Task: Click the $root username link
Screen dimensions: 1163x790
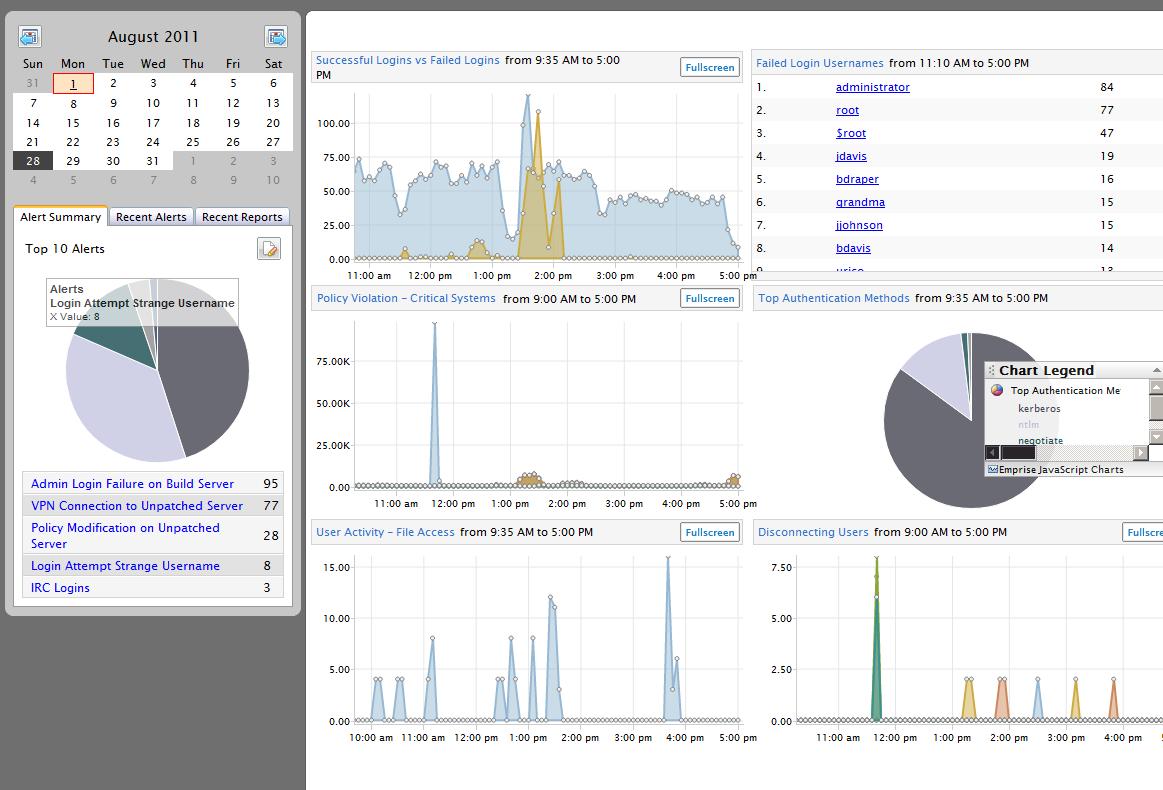Action: tap(851, 133)
